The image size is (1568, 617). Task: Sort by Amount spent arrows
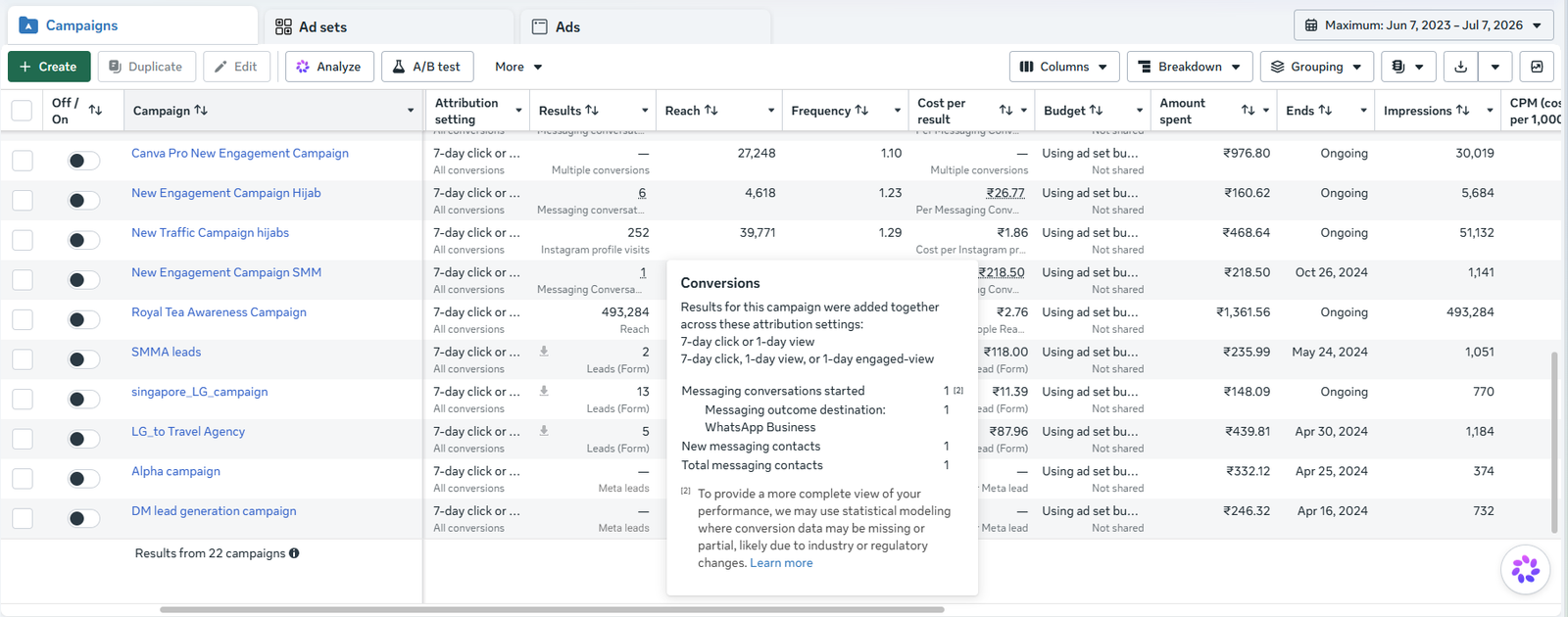coord(1248,111)
